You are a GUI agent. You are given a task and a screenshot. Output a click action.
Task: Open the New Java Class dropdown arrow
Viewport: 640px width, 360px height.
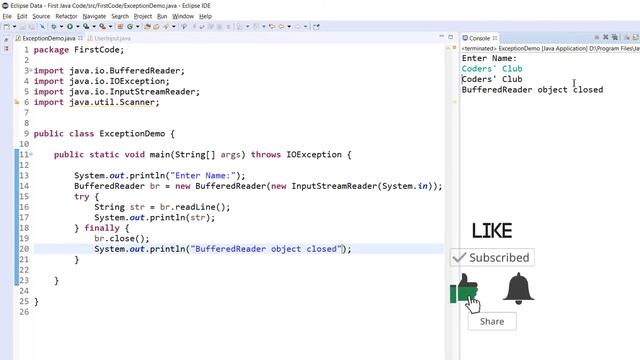138,27
